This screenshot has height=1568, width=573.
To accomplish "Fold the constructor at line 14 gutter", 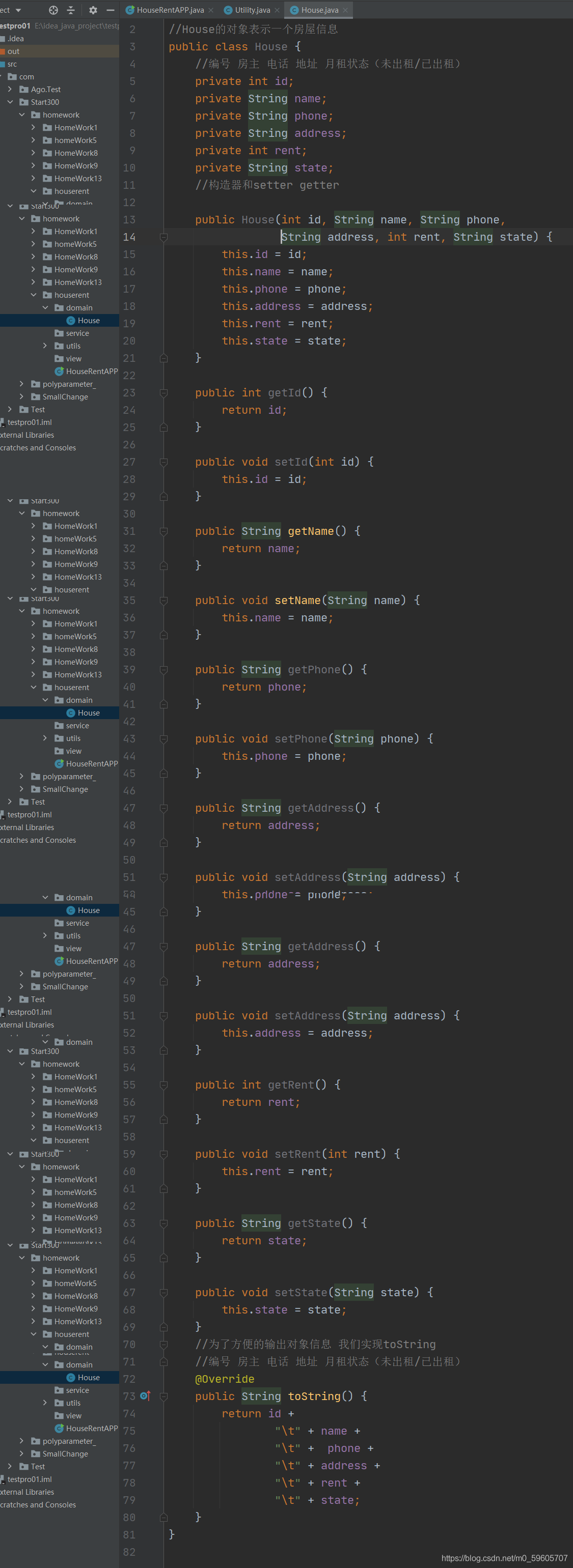I will [163, 237].
